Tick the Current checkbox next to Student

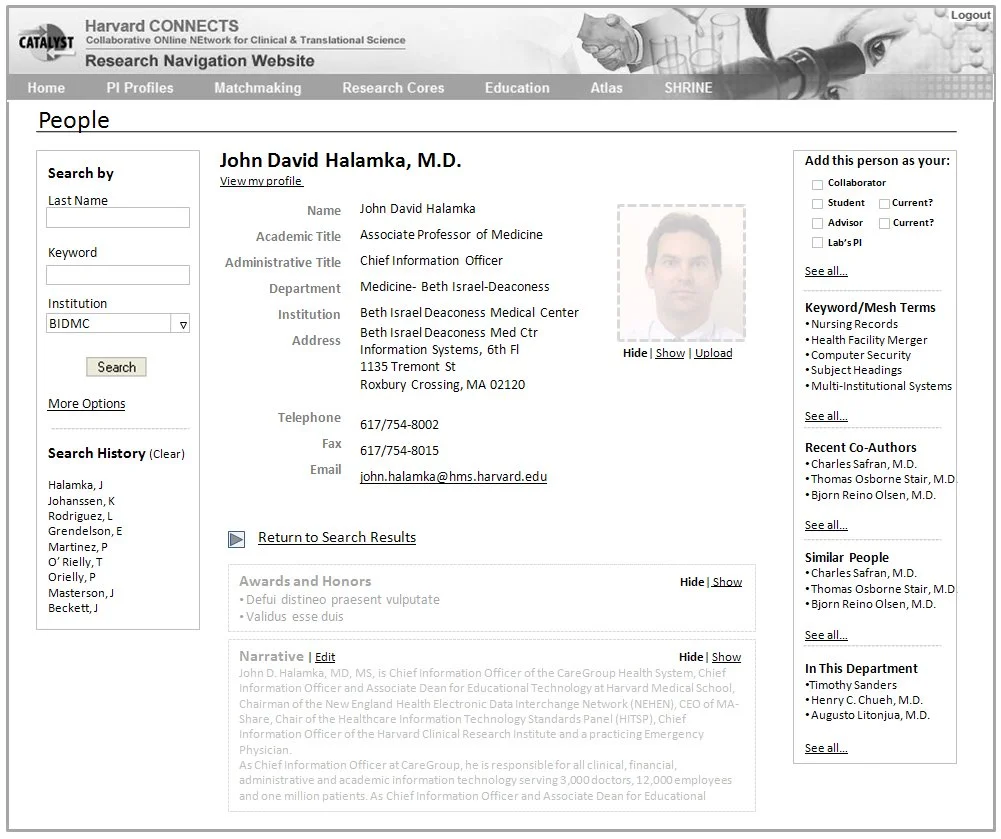coord(884,204)
